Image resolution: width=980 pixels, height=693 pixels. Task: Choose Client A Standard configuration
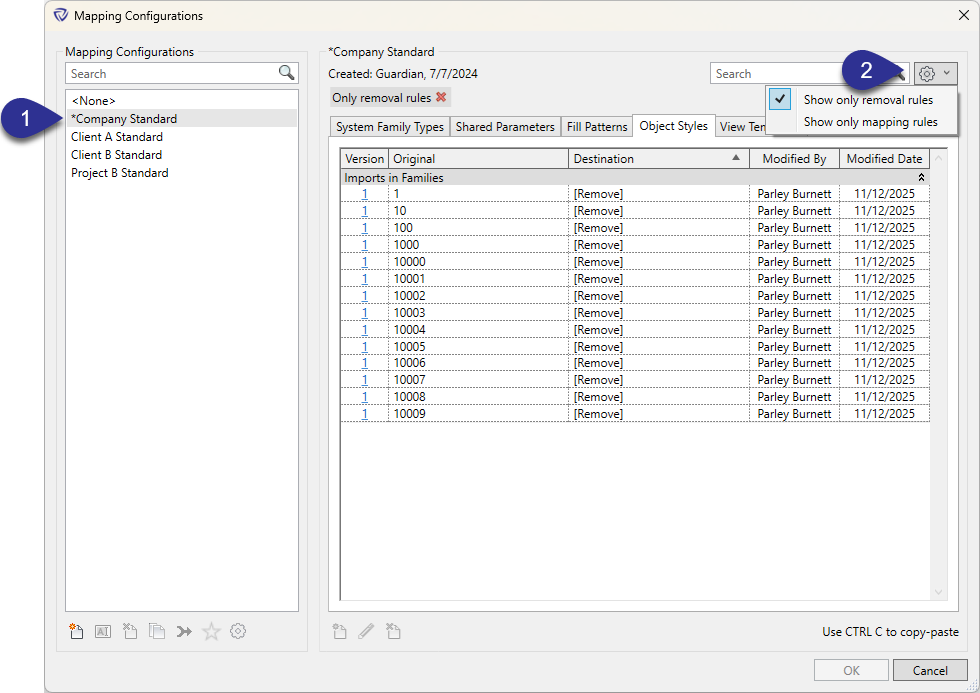pyautogui.click(x=182, y=137)
